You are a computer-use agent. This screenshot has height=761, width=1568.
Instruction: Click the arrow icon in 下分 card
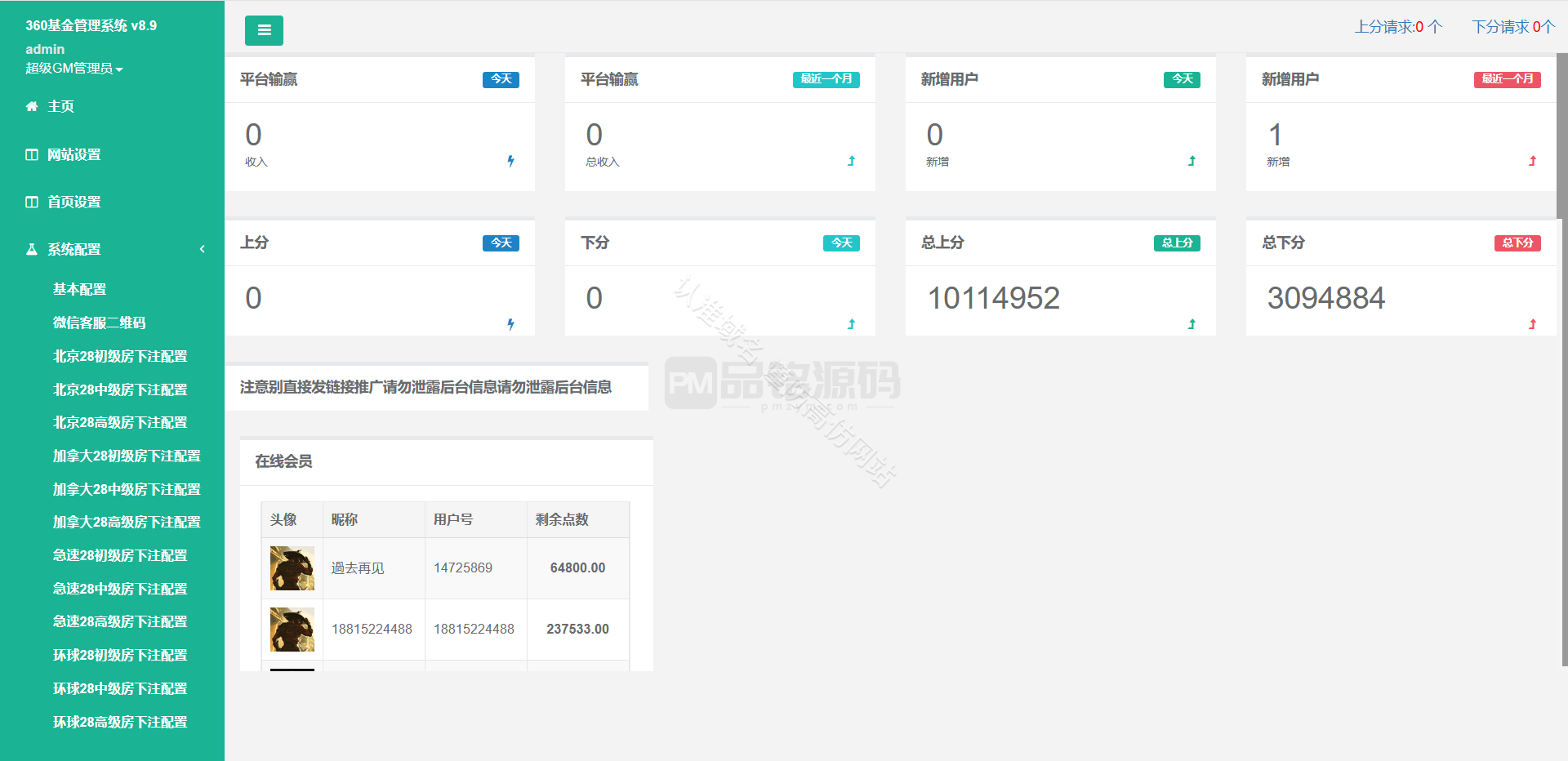click(x=852, y=324)
